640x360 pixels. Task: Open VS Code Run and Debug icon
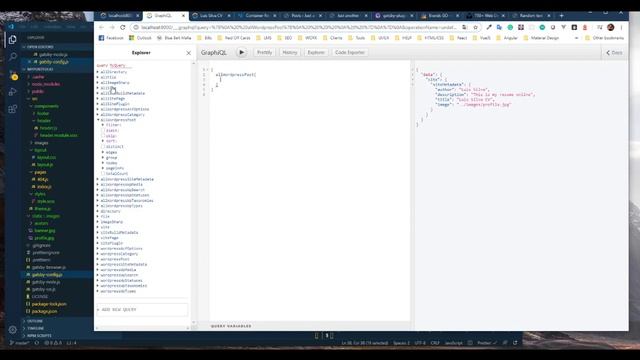(13, 92)
